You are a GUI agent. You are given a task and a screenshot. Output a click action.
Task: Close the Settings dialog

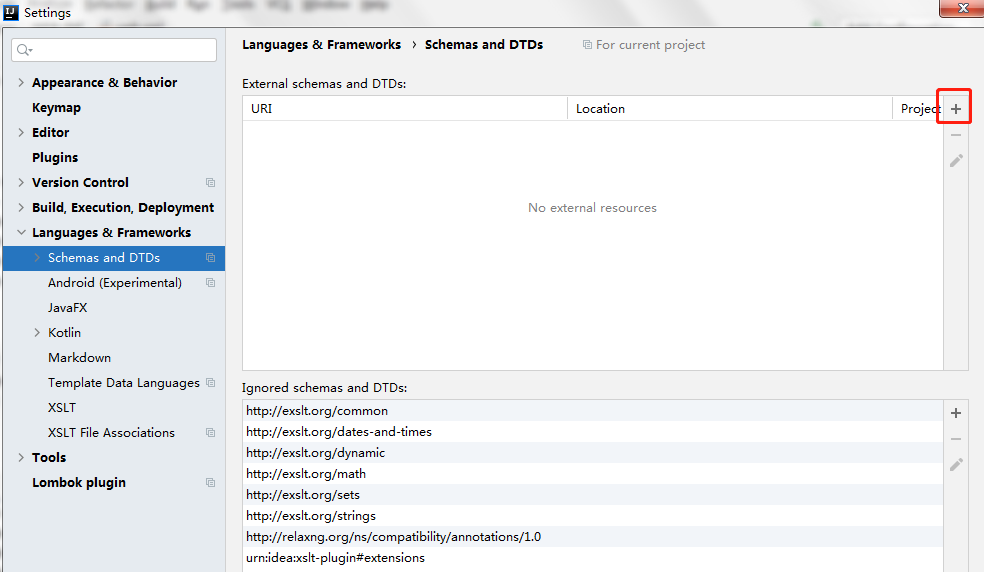coord(962,8)
